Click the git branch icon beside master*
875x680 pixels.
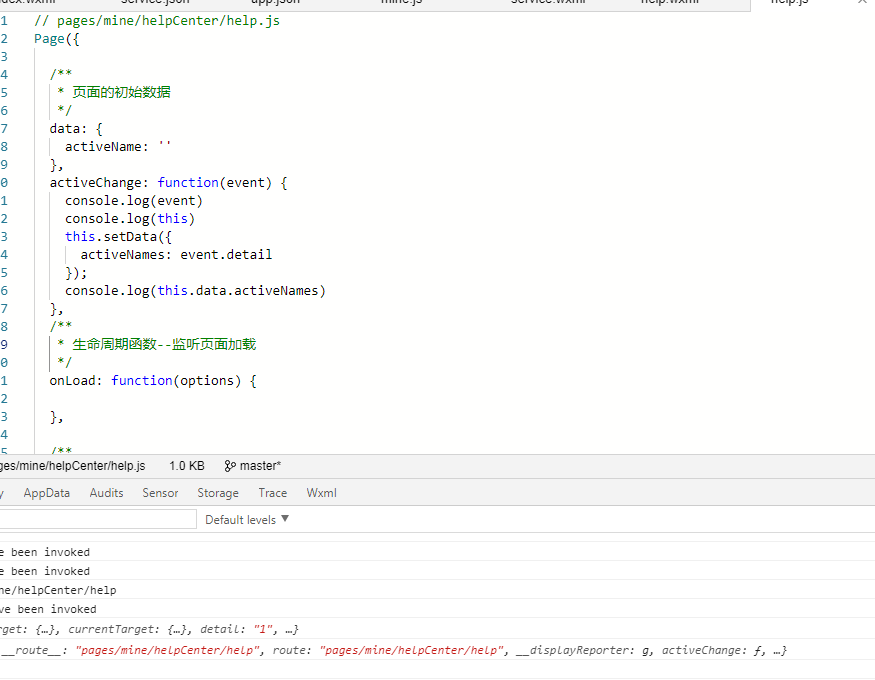click(x=230, y=466)
